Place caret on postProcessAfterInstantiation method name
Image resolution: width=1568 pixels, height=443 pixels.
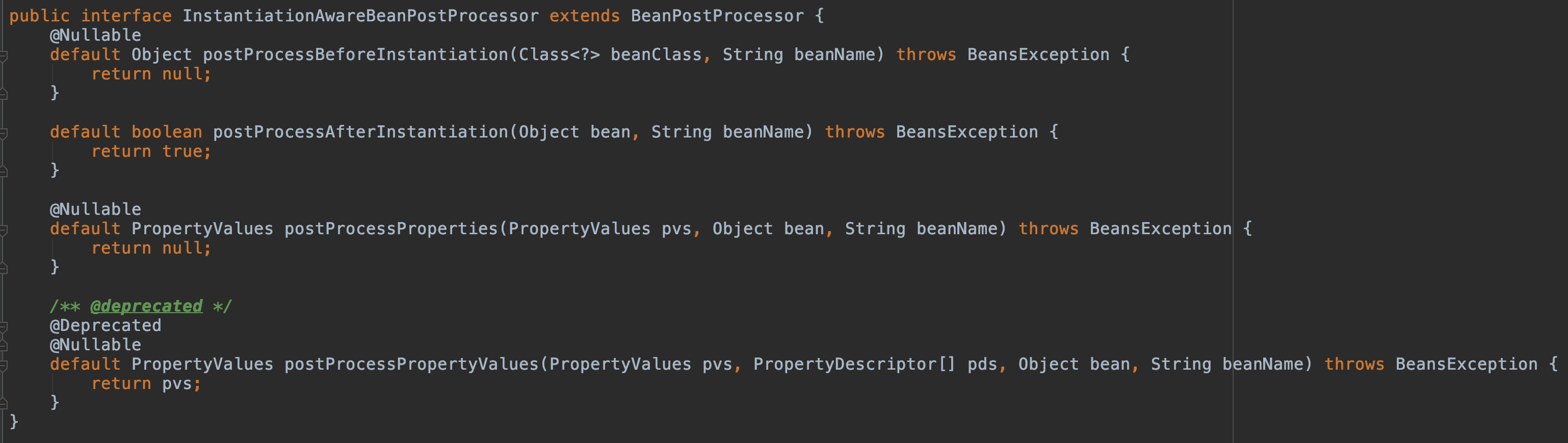coord(360,132)
